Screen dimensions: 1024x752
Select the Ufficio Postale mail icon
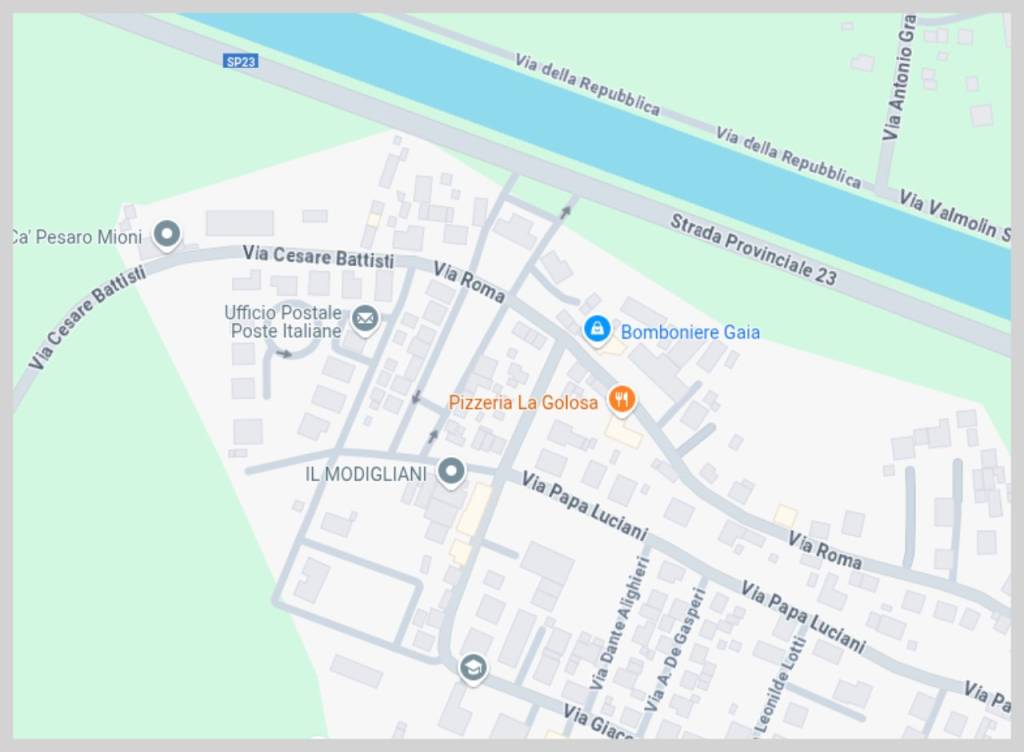[x=365, y=319]
